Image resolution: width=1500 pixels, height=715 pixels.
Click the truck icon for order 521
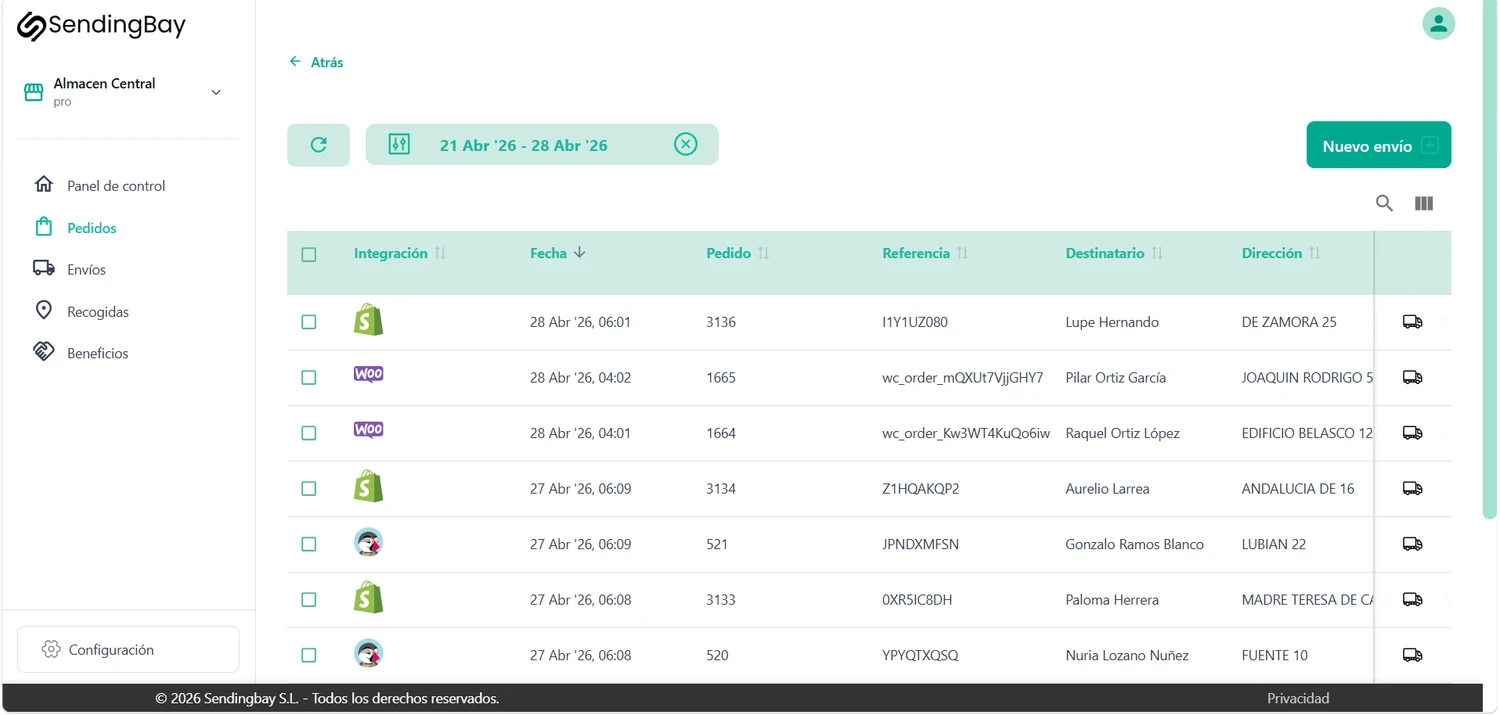coord(1412,544)
